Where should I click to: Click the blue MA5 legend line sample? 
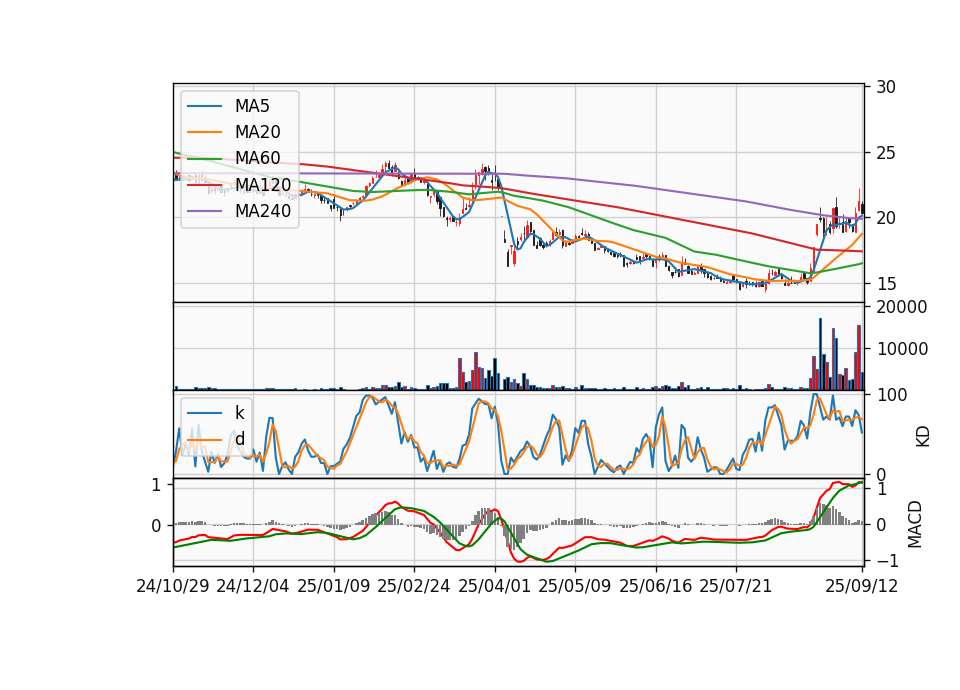[204, 106]
